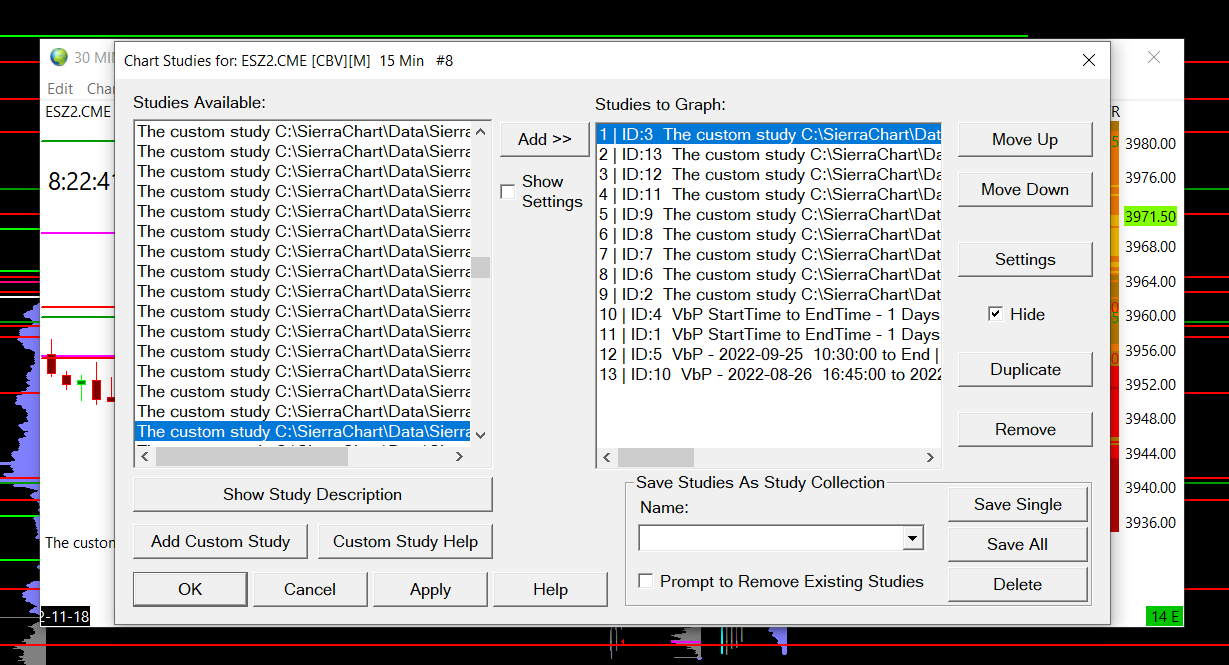The width and height of the screenshot is (1229, 665).
Task: Click Studies to Graph scroll left arrow
Action: tap(607, 458)
